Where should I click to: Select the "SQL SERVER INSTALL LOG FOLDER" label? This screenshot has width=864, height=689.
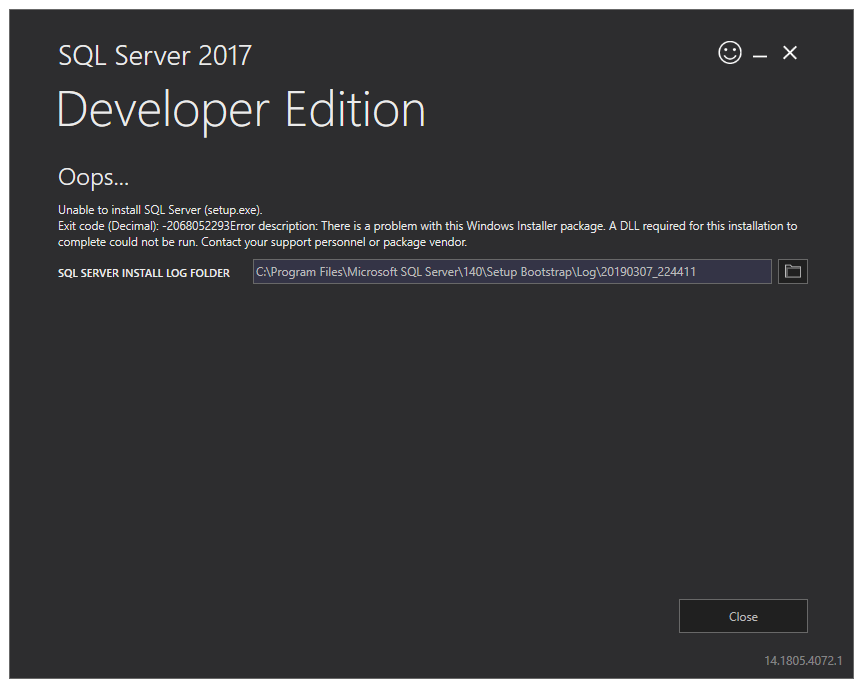(144, 272)
